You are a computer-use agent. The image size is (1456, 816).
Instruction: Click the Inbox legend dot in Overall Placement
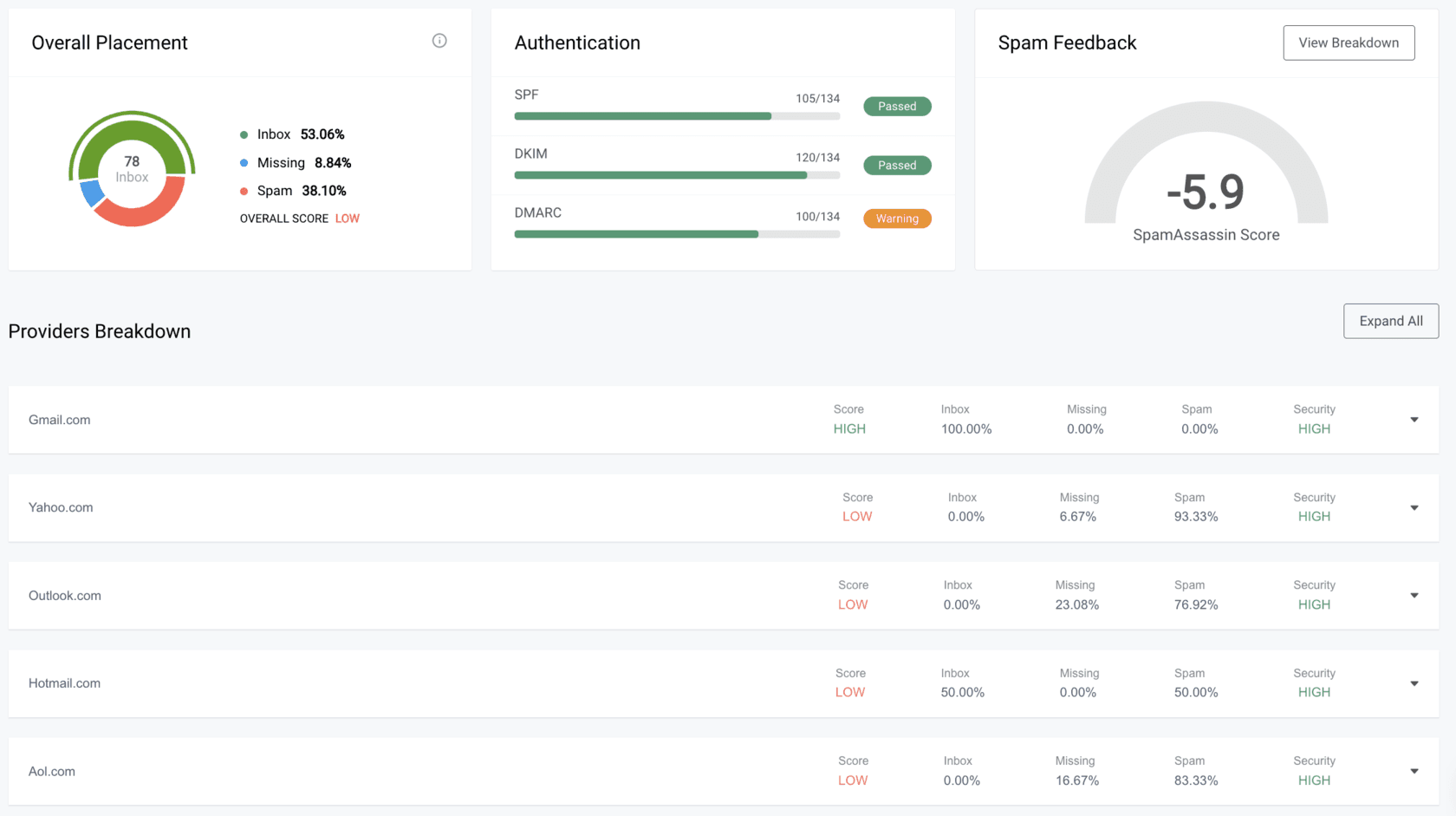[244, 134]
